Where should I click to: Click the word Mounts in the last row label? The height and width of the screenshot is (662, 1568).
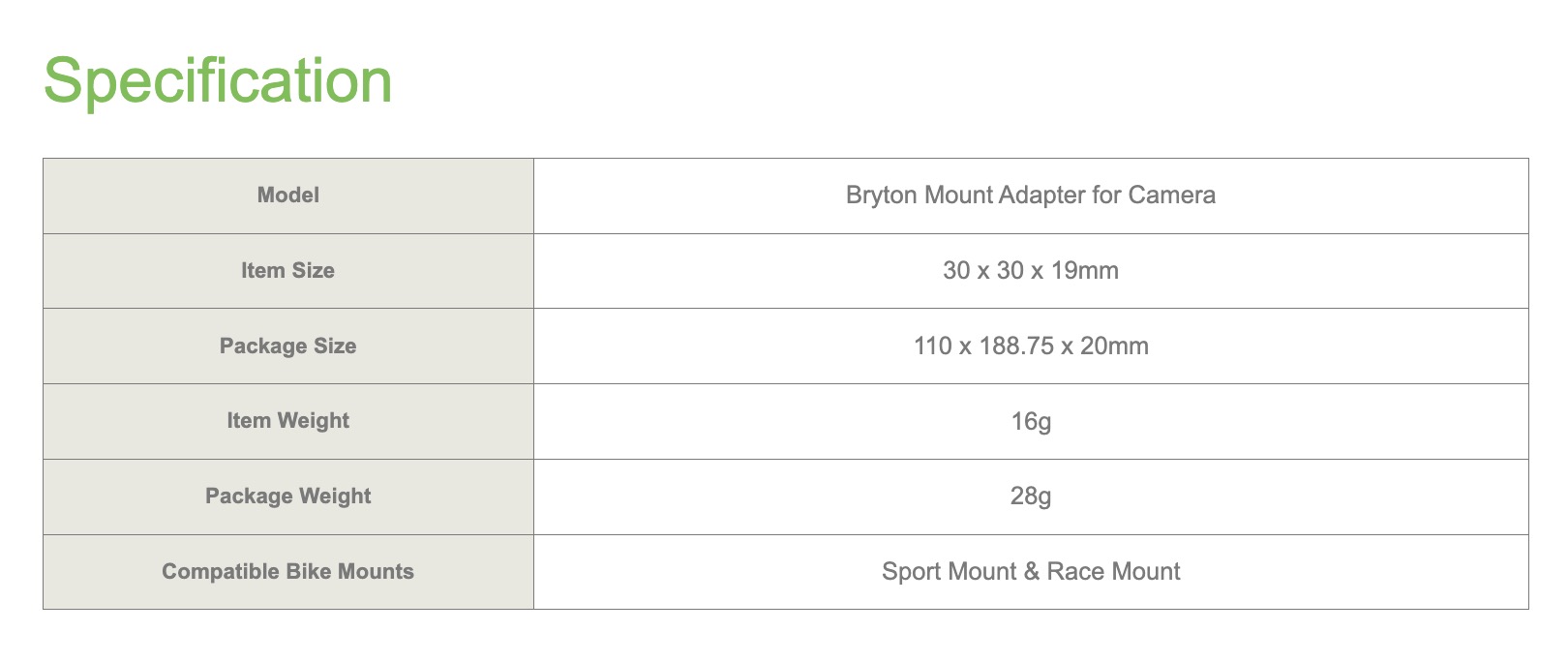tap(377, 572)
